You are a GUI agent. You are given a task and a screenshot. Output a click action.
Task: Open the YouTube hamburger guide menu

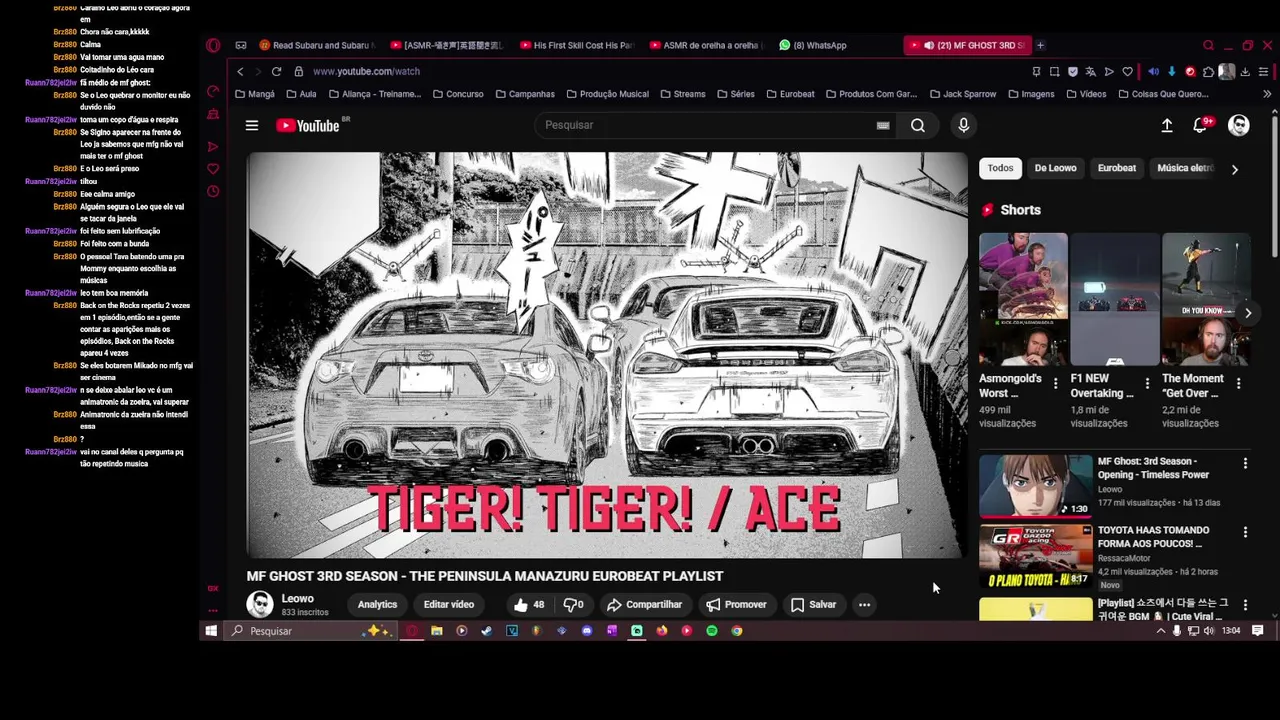[x=252, y=125]
